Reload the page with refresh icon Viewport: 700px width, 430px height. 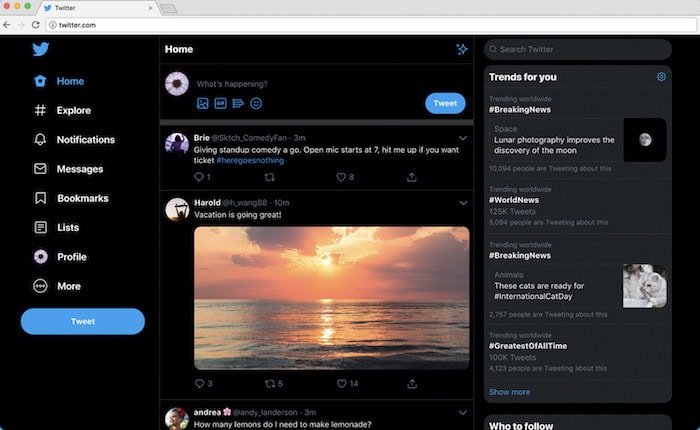36,25
